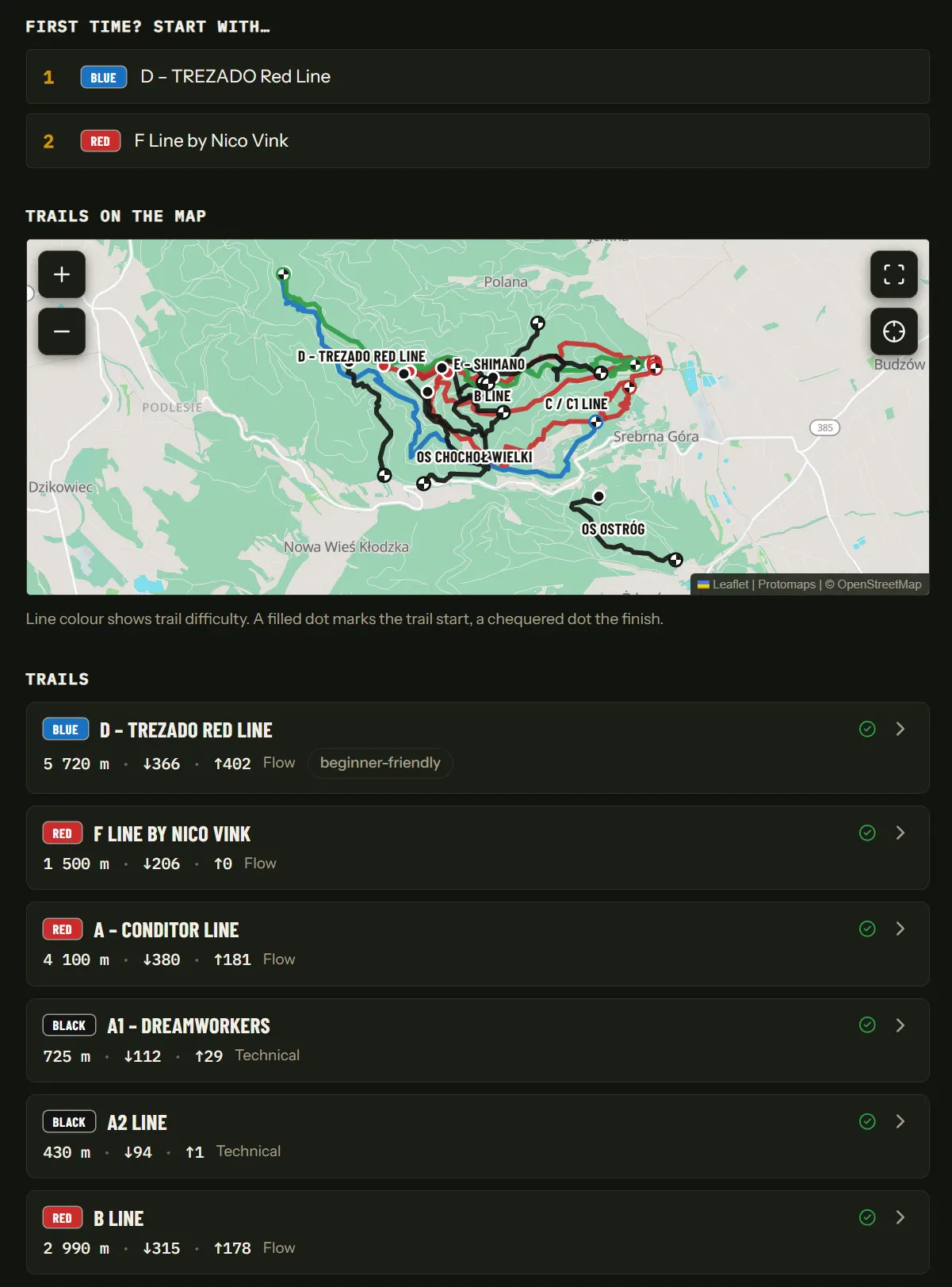Click the beginner-friendly tag
This screenshot has height=1287, width=952.
(x=380, y=763)
